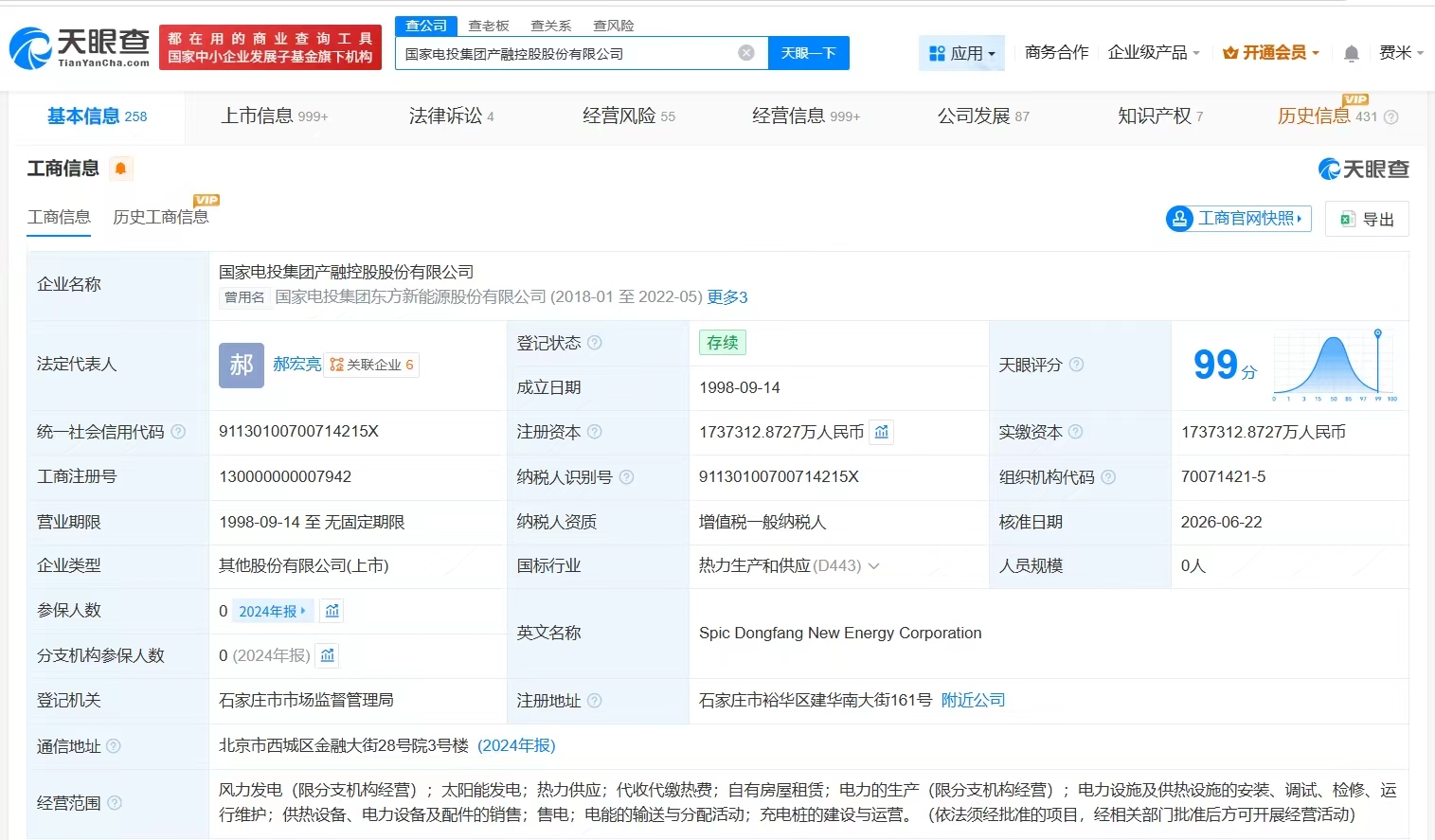
Task: Click help icon beside 历史信息 tab
Action: click(1391, 117)
